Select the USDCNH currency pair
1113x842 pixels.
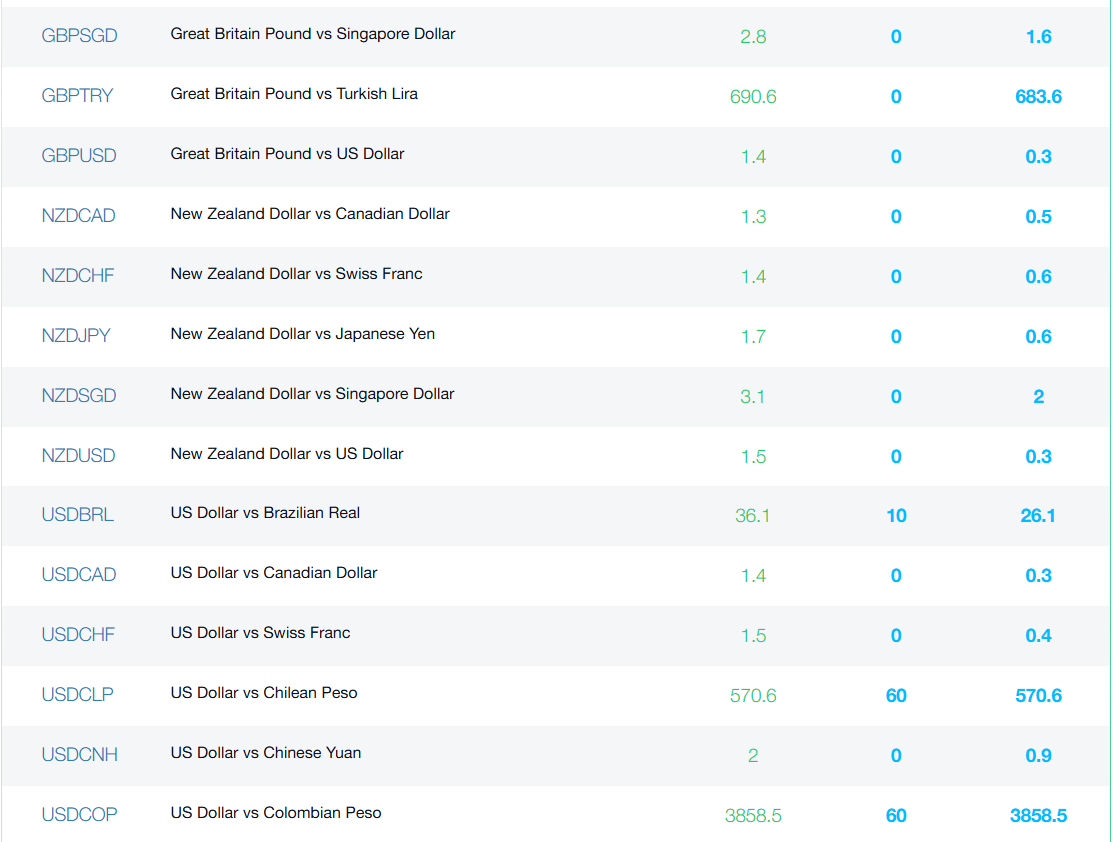[80, 755]
